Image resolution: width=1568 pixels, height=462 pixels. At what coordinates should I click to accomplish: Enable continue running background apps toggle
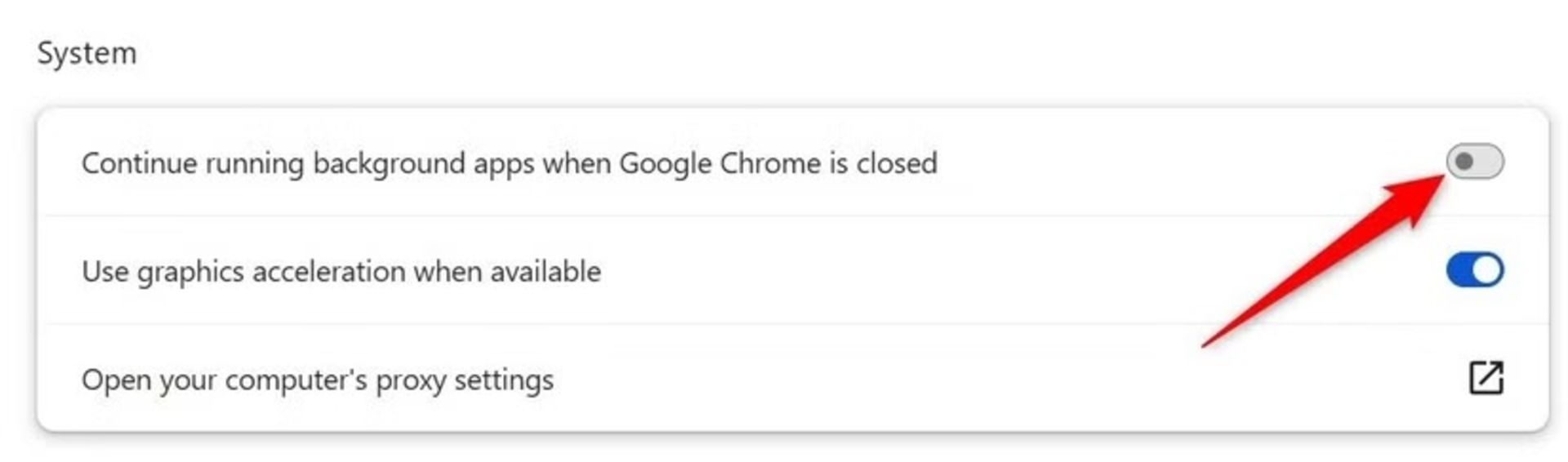(1475, 162)
